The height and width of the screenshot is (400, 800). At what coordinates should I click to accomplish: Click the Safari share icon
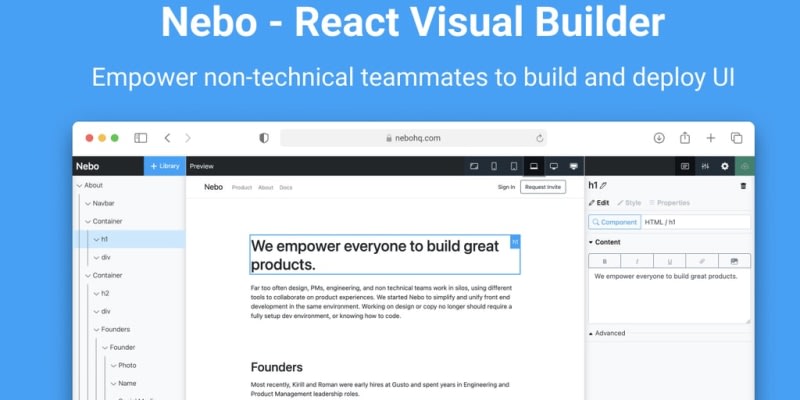click(x=685, y=138)
